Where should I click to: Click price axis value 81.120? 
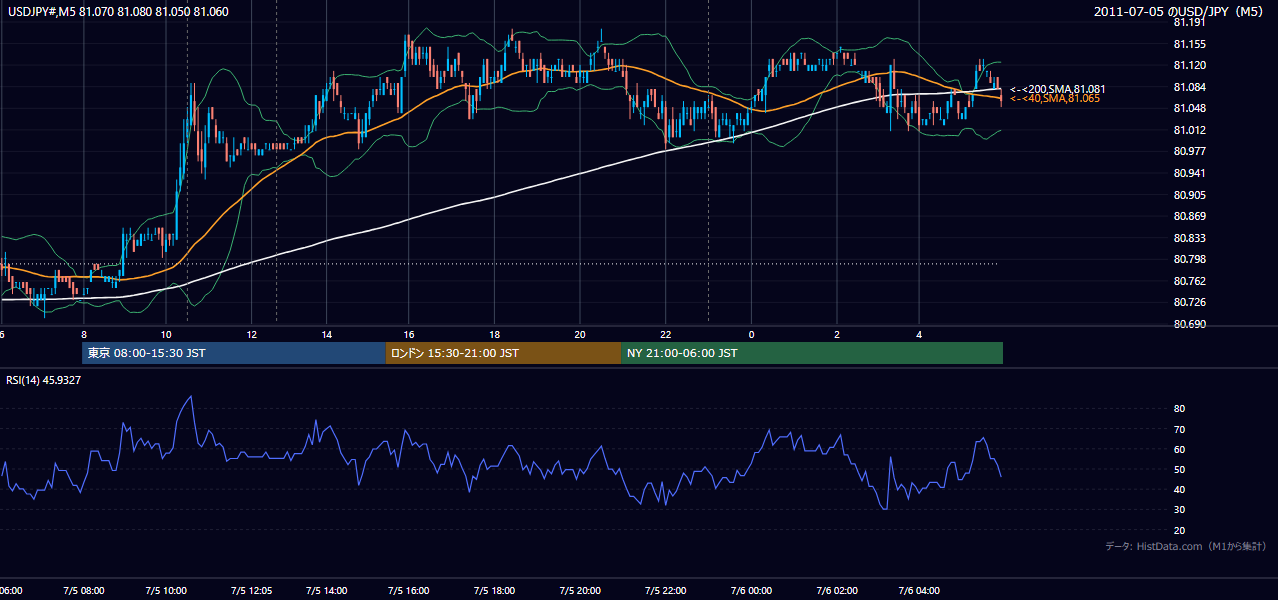tap(1189, 65)
